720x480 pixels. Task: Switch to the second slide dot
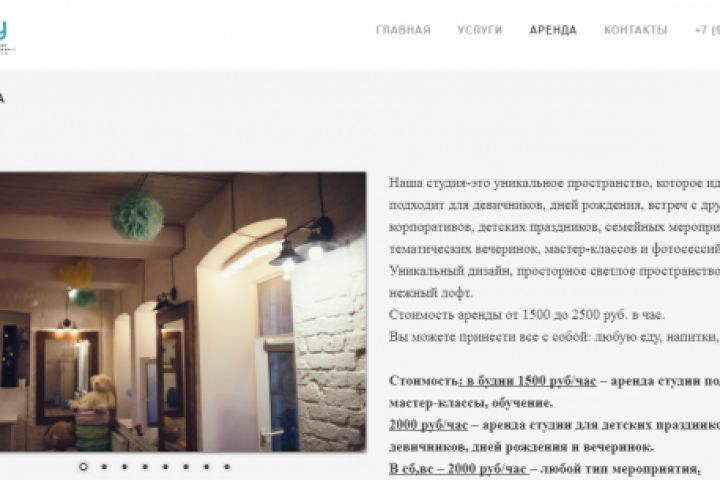click(104, 467)
